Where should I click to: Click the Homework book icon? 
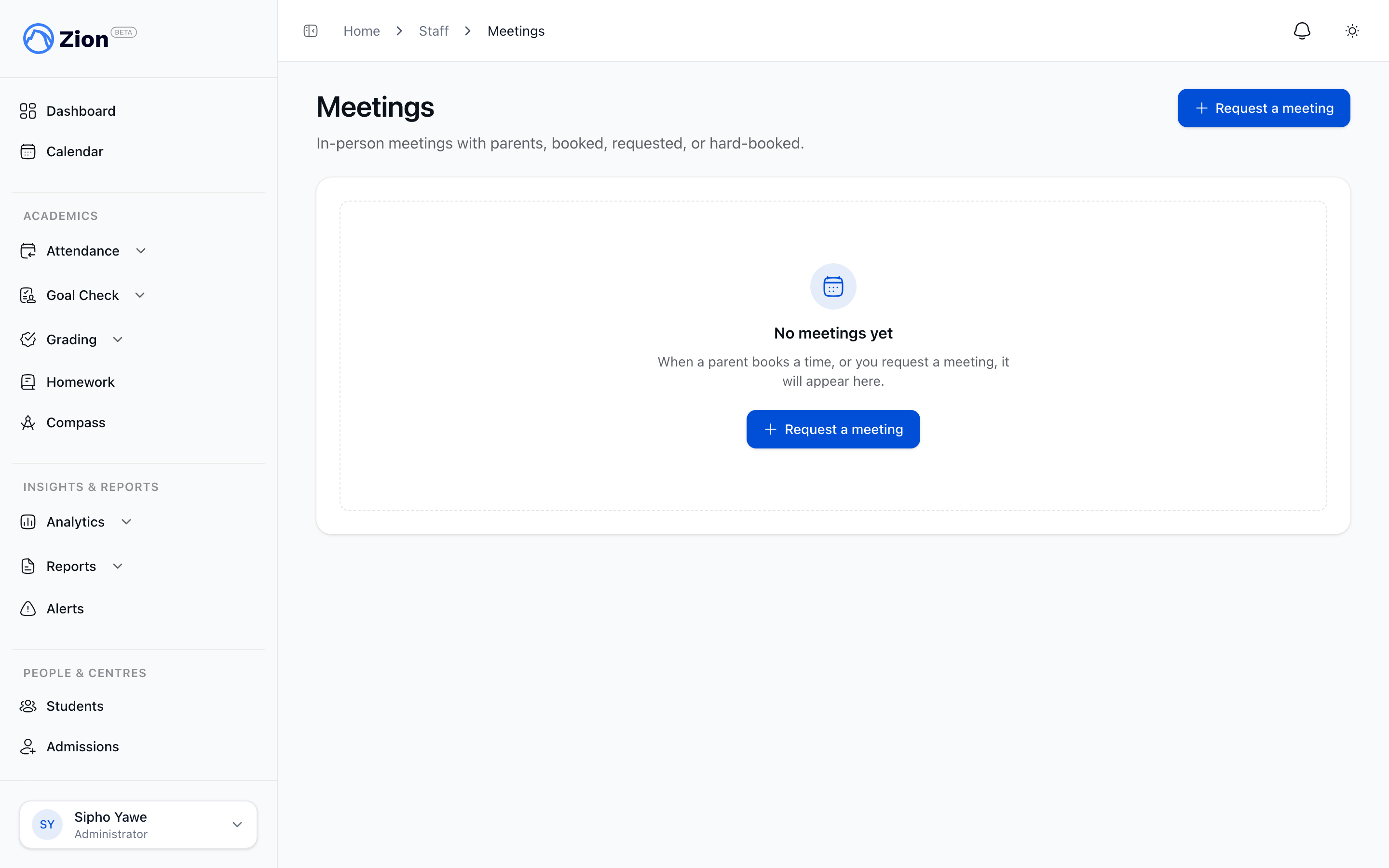pos(28,382)
